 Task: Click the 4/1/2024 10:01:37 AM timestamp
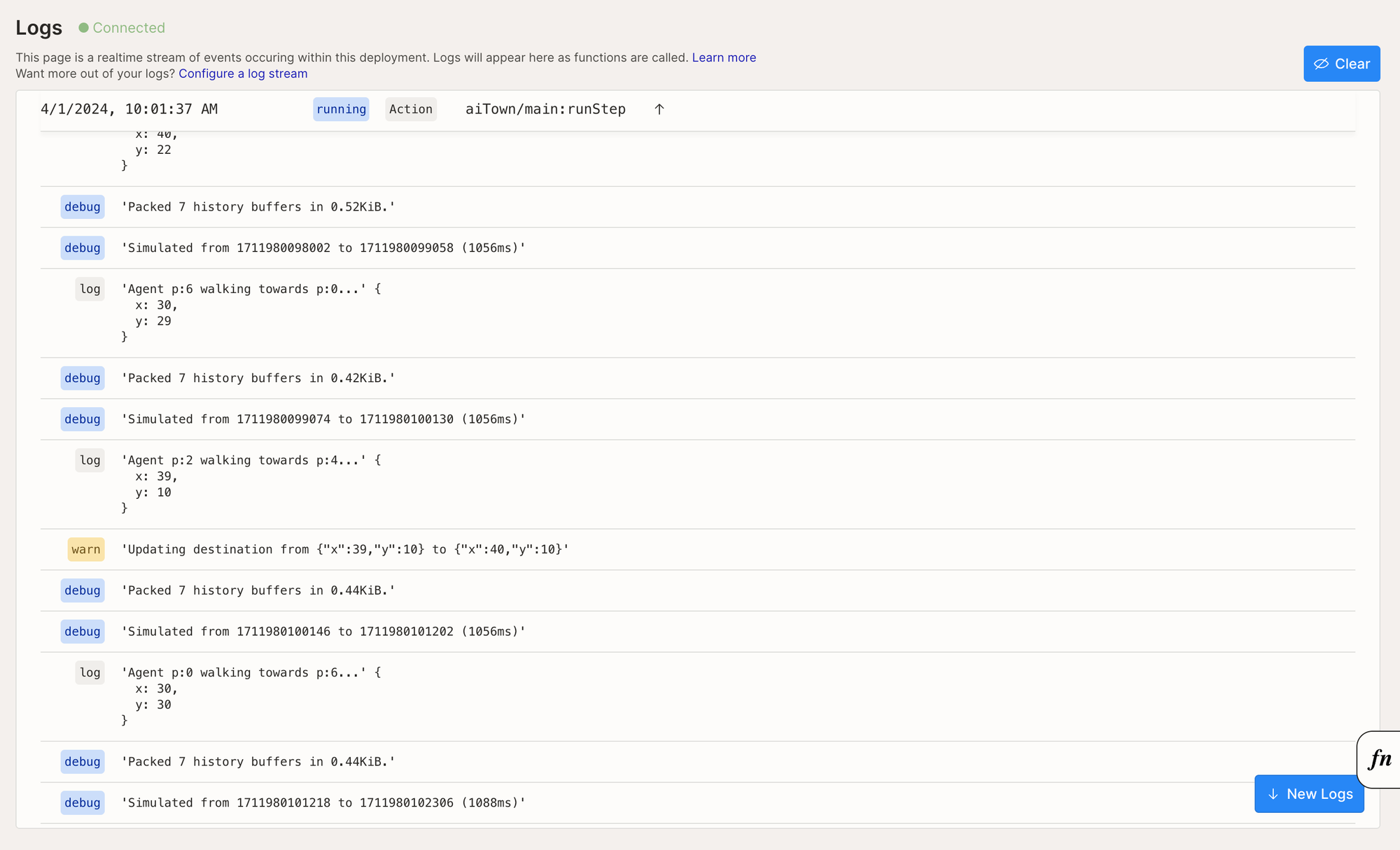129,109
